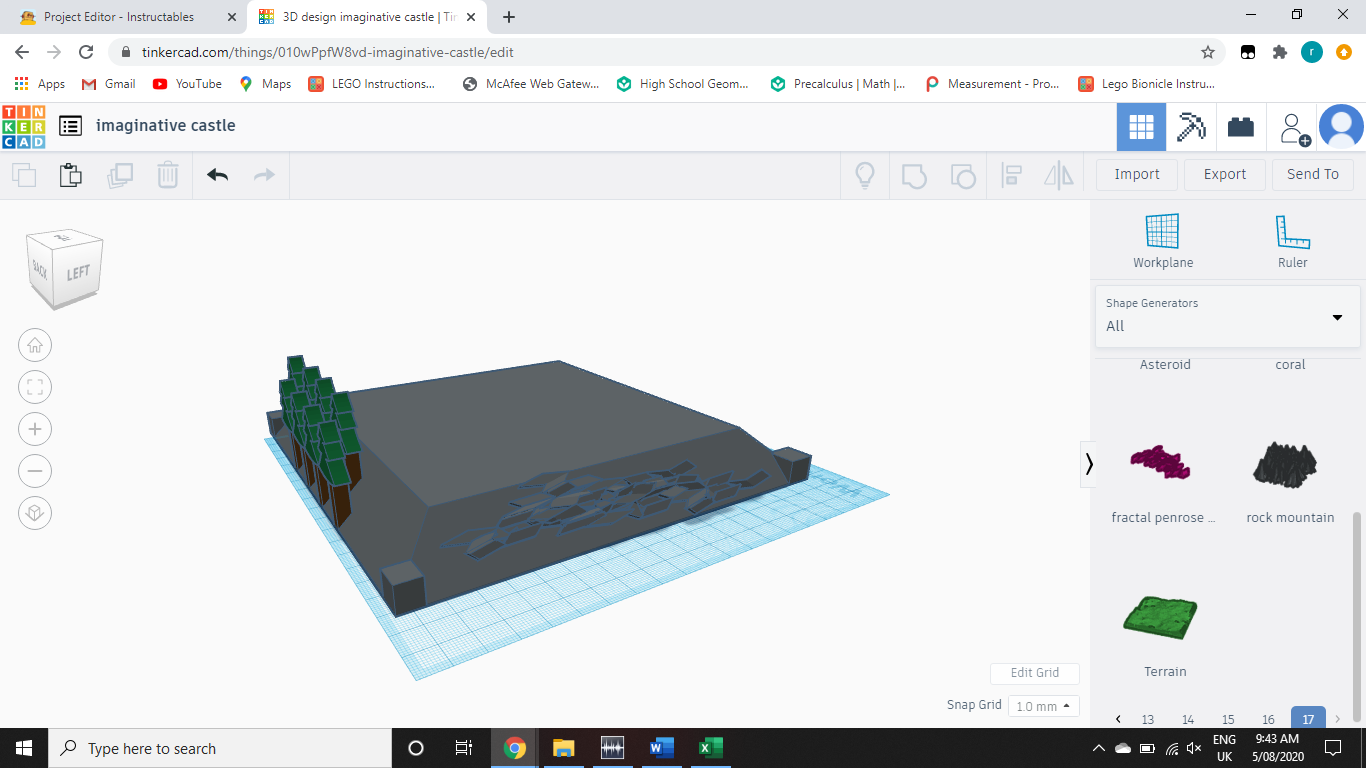Undo the last action
Viewport: 1366px width, 768px height.
(217, 175)
